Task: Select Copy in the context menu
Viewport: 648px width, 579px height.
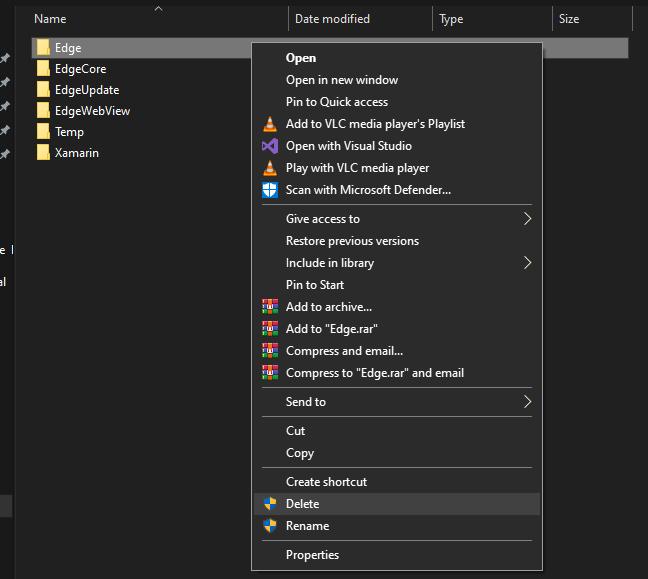Action: (x=299, y=453)
